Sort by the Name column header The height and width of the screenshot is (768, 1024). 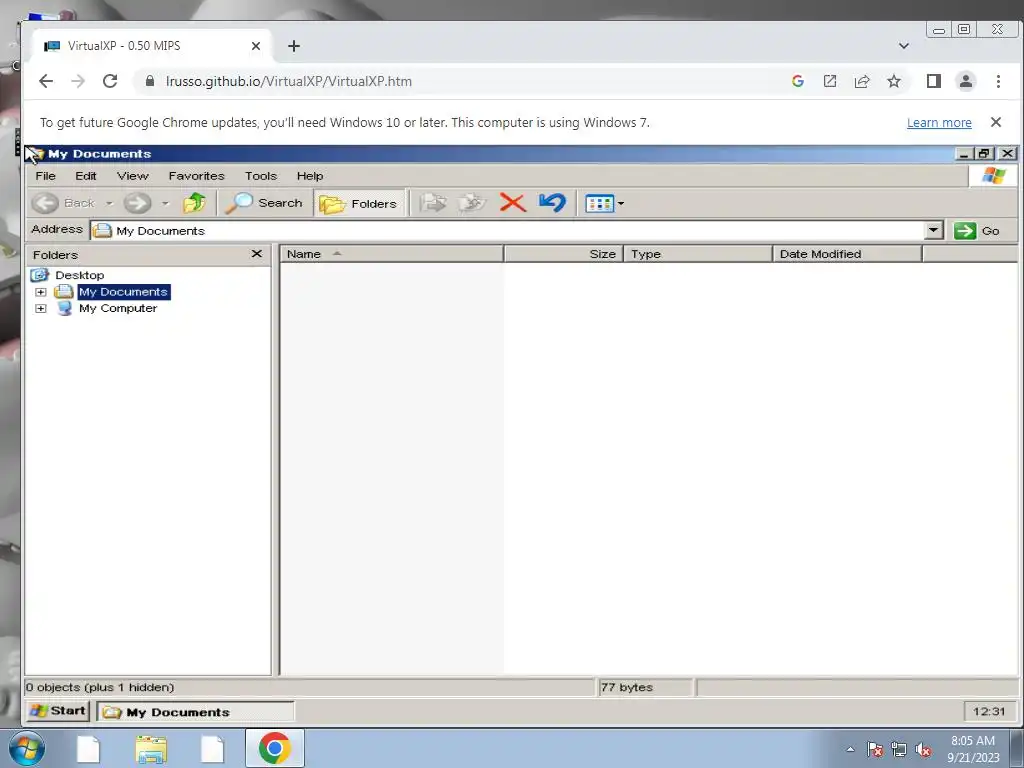(392, 254)
